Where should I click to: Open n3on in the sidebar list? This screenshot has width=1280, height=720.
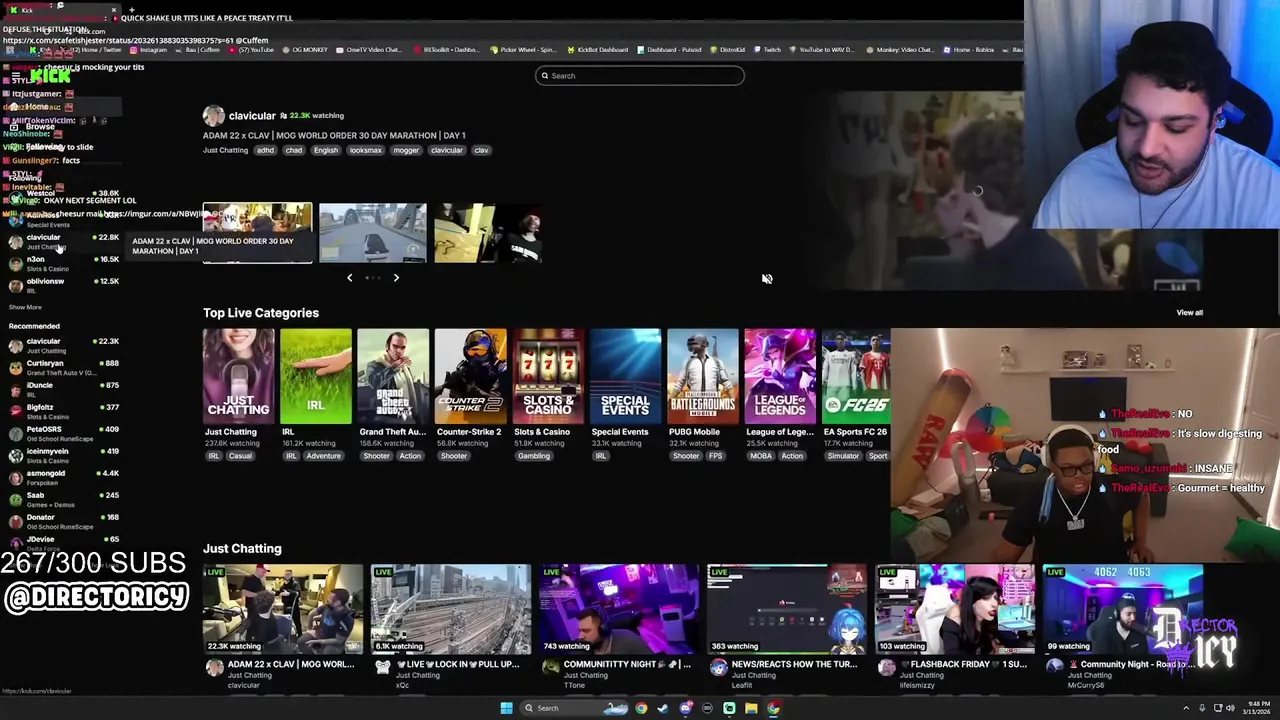(63, 263)
